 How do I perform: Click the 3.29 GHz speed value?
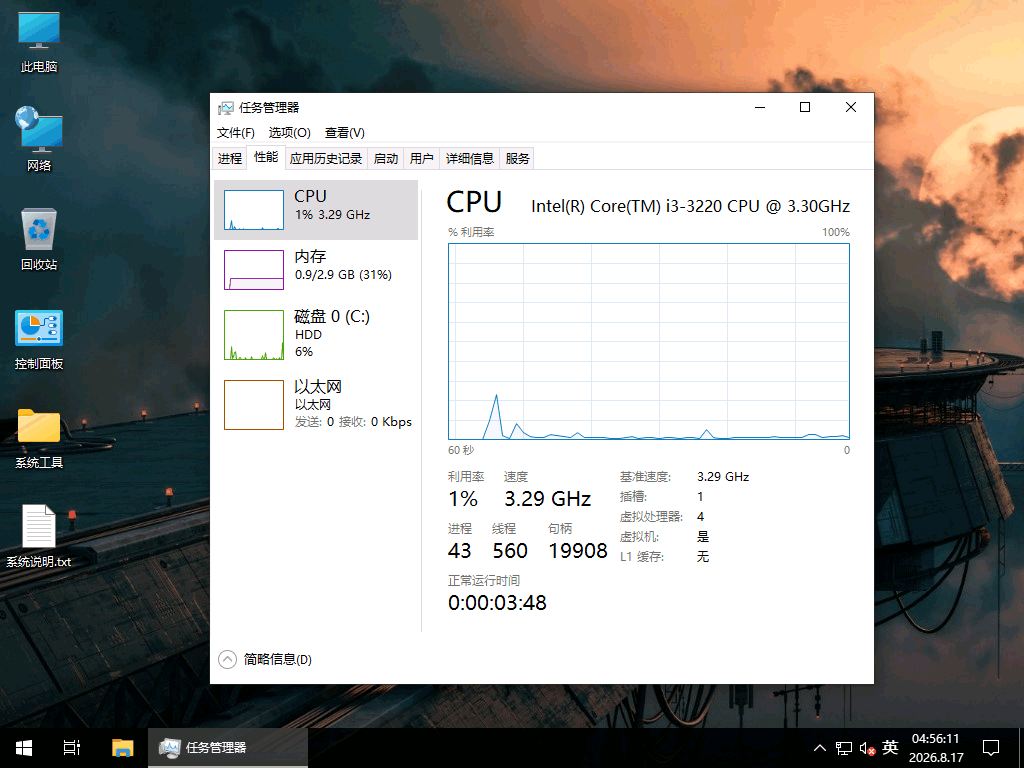(547, 499)
